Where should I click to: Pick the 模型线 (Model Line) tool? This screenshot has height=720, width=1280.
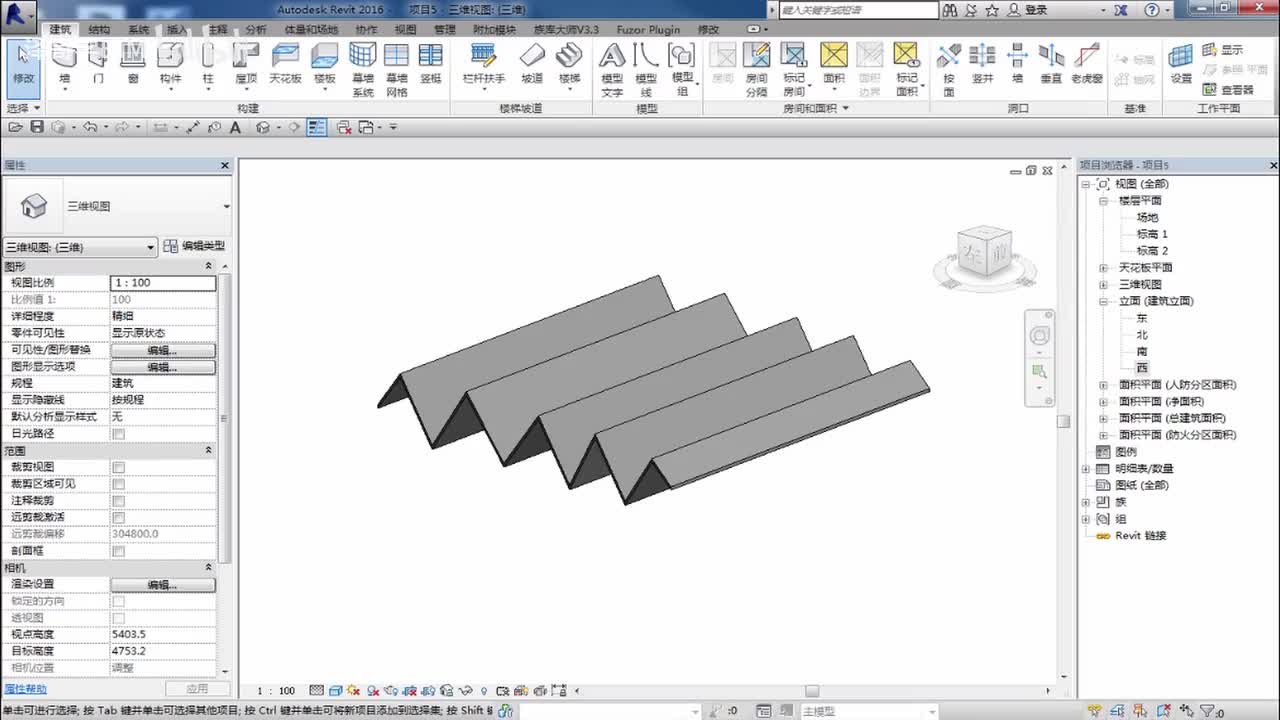pos(646,70)
